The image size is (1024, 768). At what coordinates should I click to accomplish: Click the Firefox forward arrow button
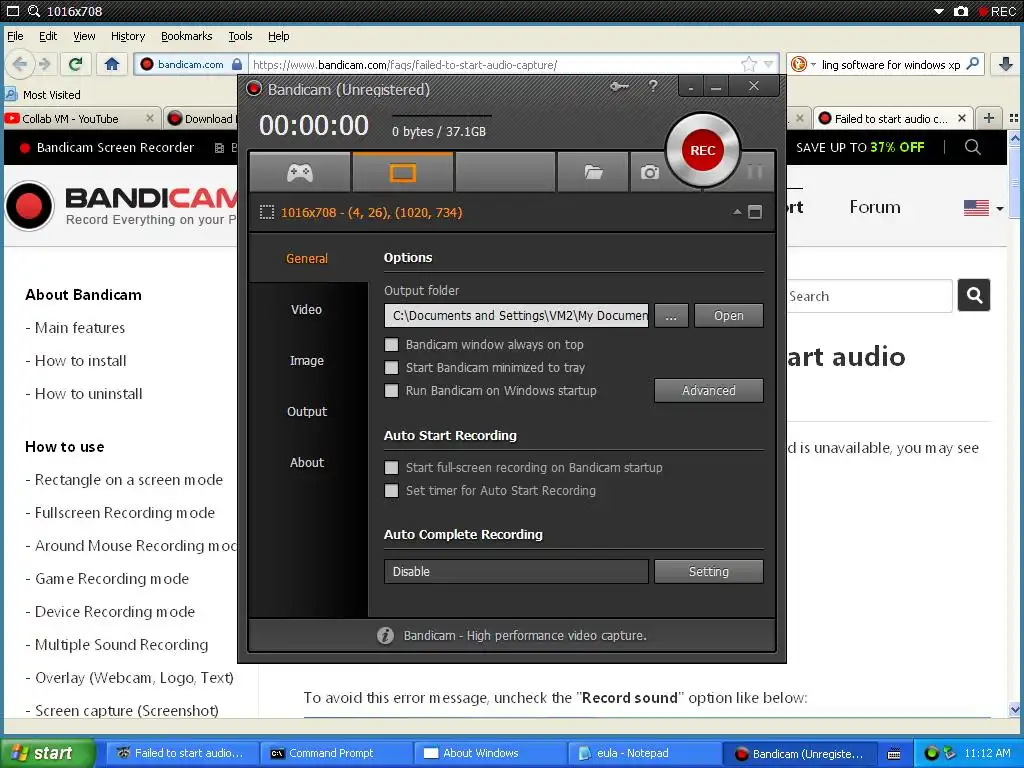pos(44,64)
